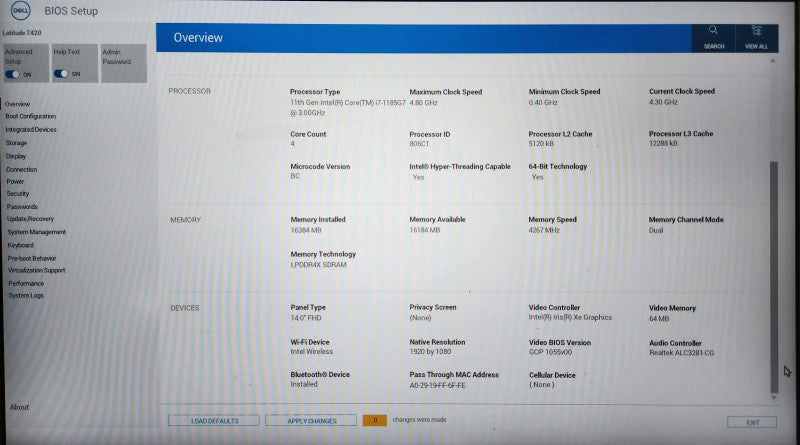Open Security section
This screenshot has width=800, height=445.
click(x=18, y=194)
